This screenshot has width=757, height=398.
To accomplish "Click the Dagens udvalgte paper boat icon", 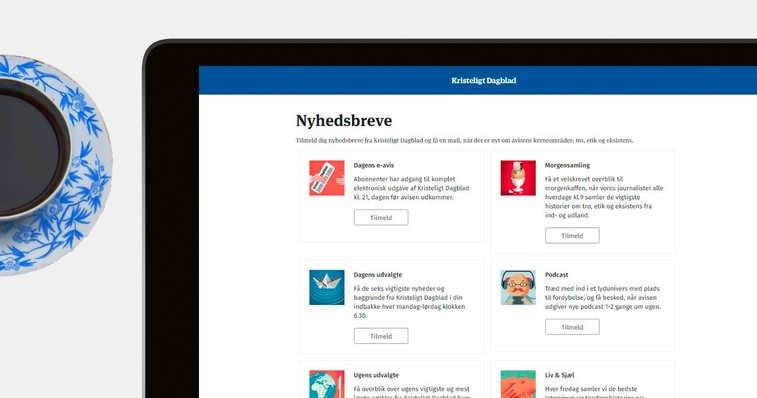I will 327,287.
